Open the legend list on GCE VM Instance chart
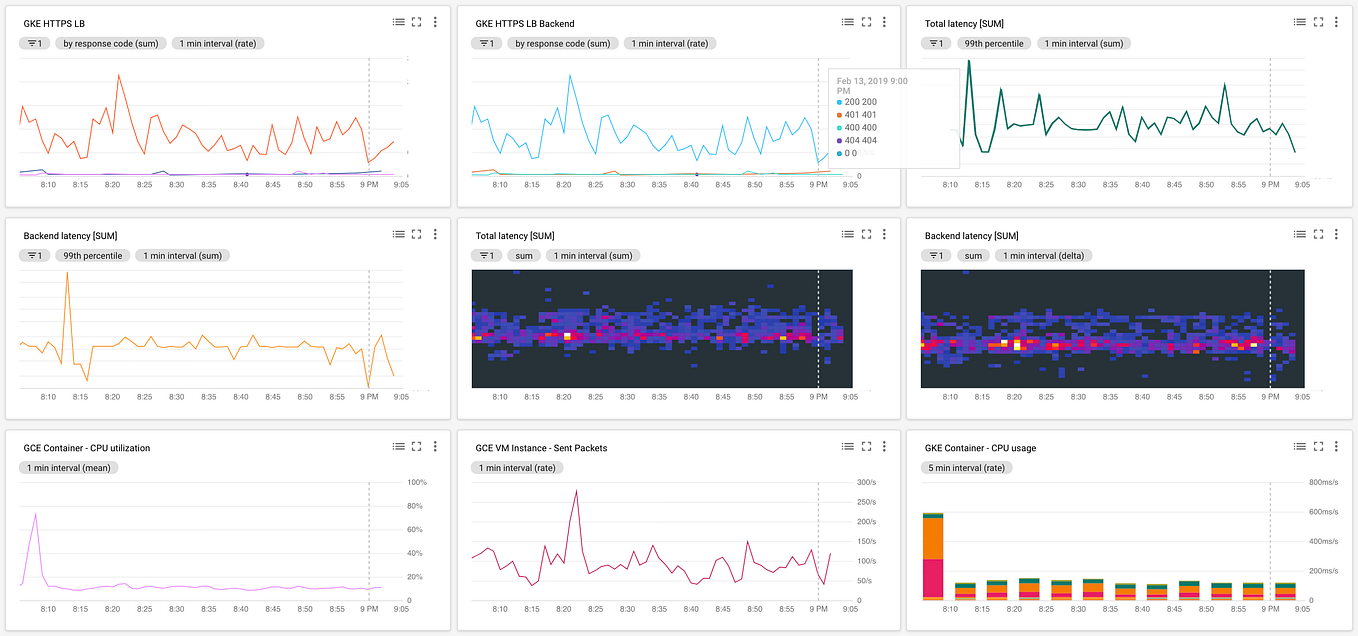Image resolution: width=1358 pixels, height=636 pixels. (x=849, y=446)
